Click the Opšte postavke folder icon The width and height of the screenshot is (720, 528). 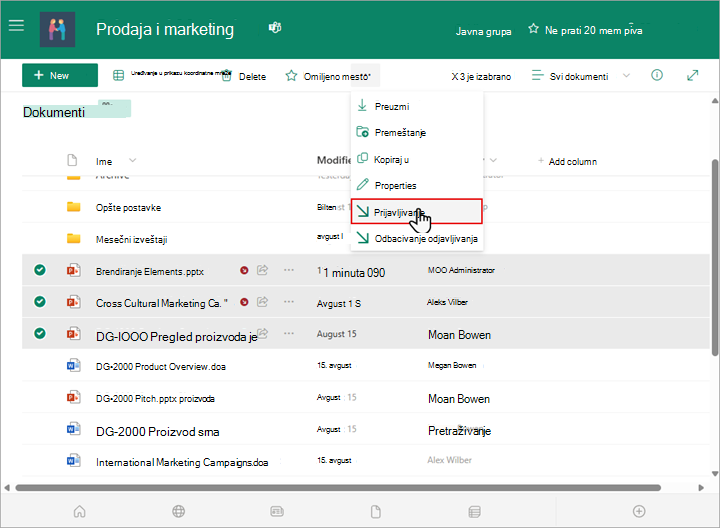(73, 207)
